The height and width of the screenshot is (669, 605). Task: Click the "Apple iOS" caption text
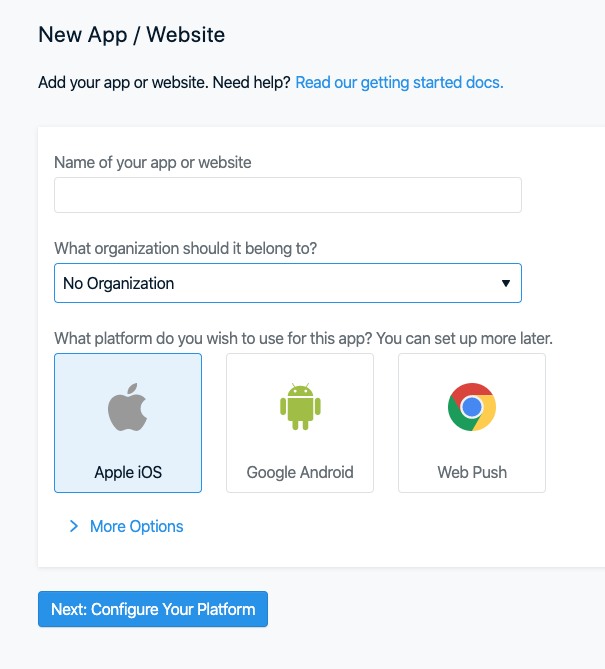pos(128,472)
